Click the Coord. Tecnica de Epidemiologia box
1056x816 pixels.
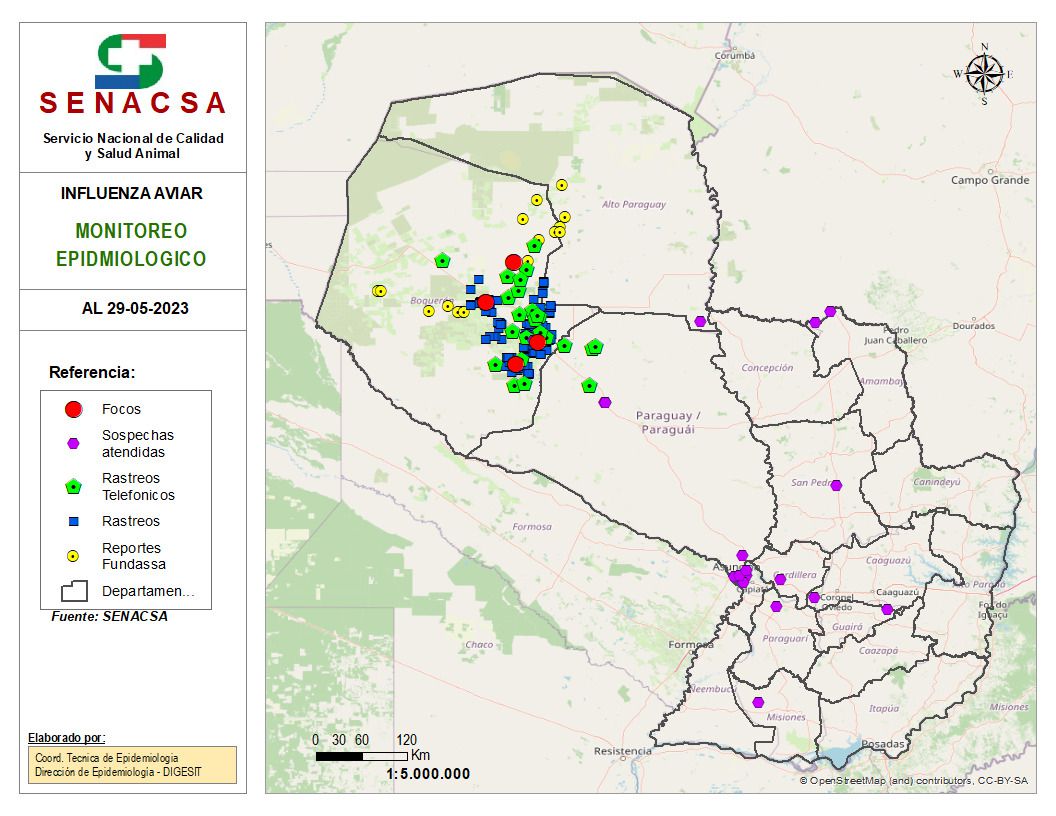coord(132,765)
